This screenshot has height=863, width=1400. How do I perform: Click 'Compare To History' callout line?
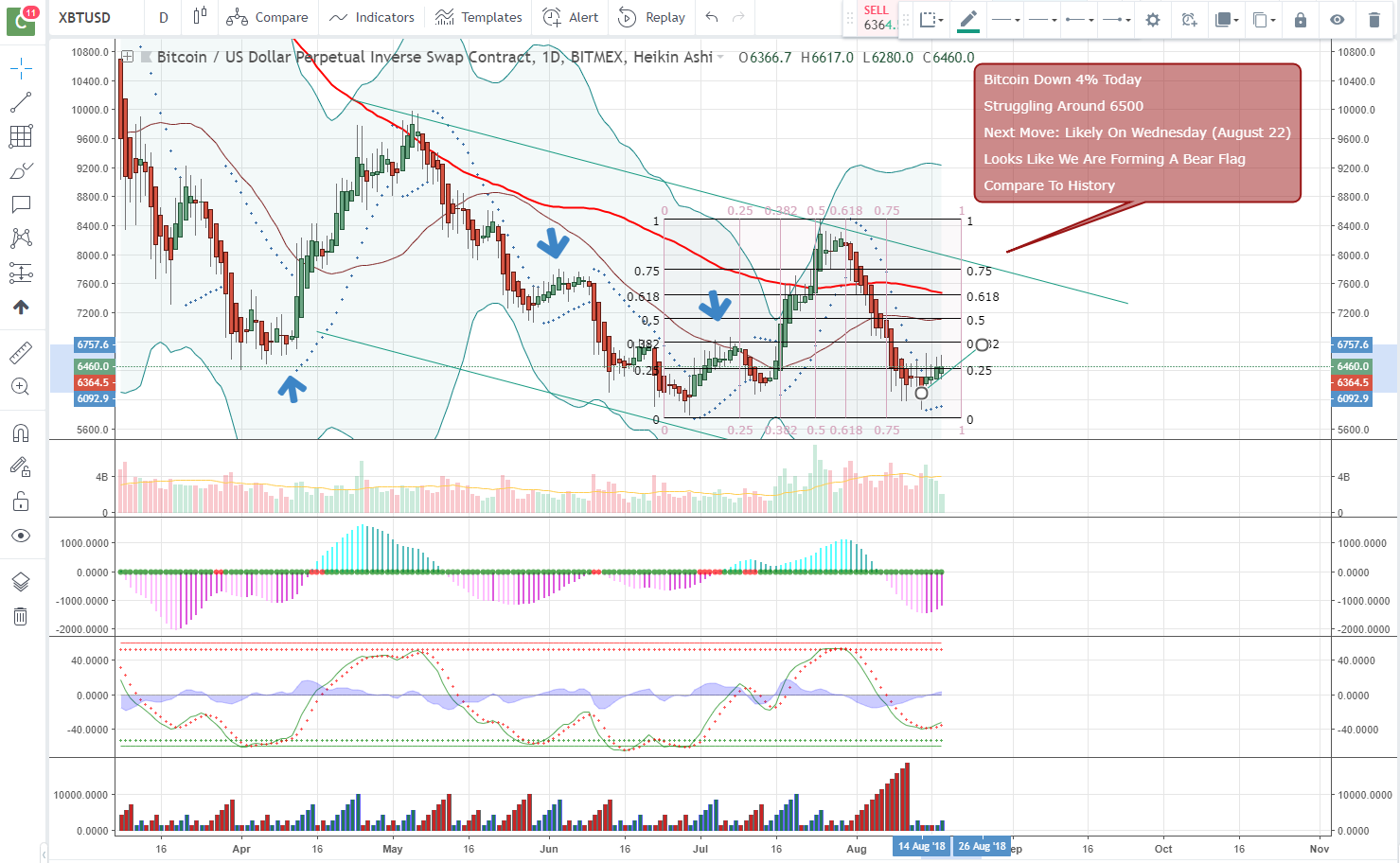coord(1049,185)
